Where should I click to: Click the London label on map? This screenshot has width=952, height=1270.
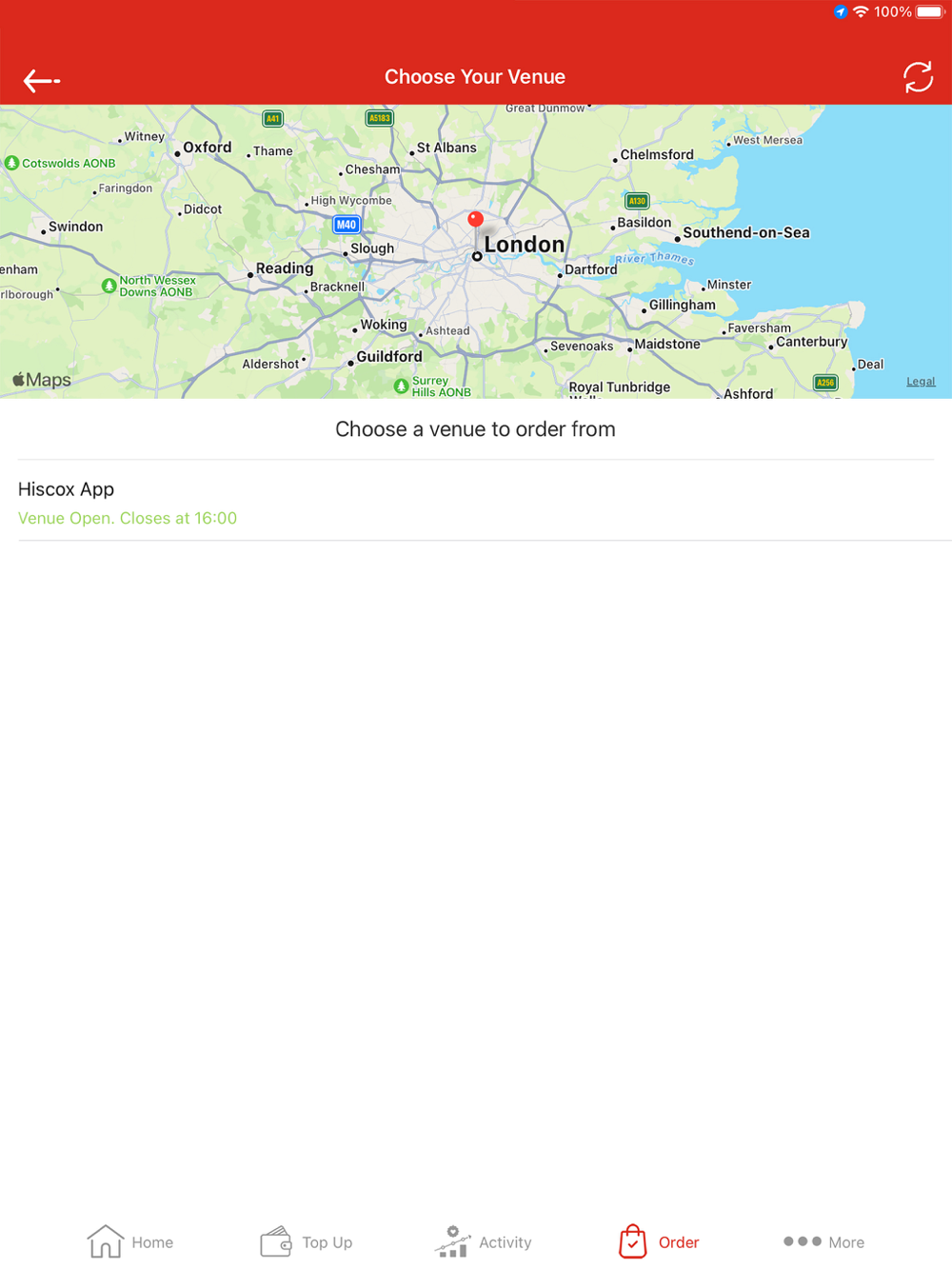[x=525, y=245]
